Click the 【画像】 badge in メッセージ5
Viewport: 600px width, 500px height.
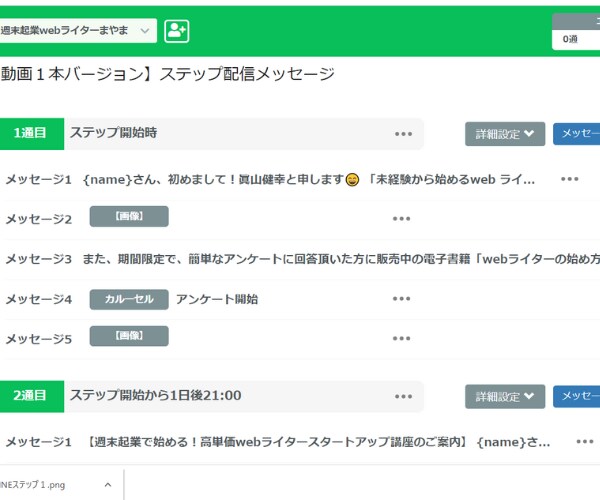click(x=129, y=336)
